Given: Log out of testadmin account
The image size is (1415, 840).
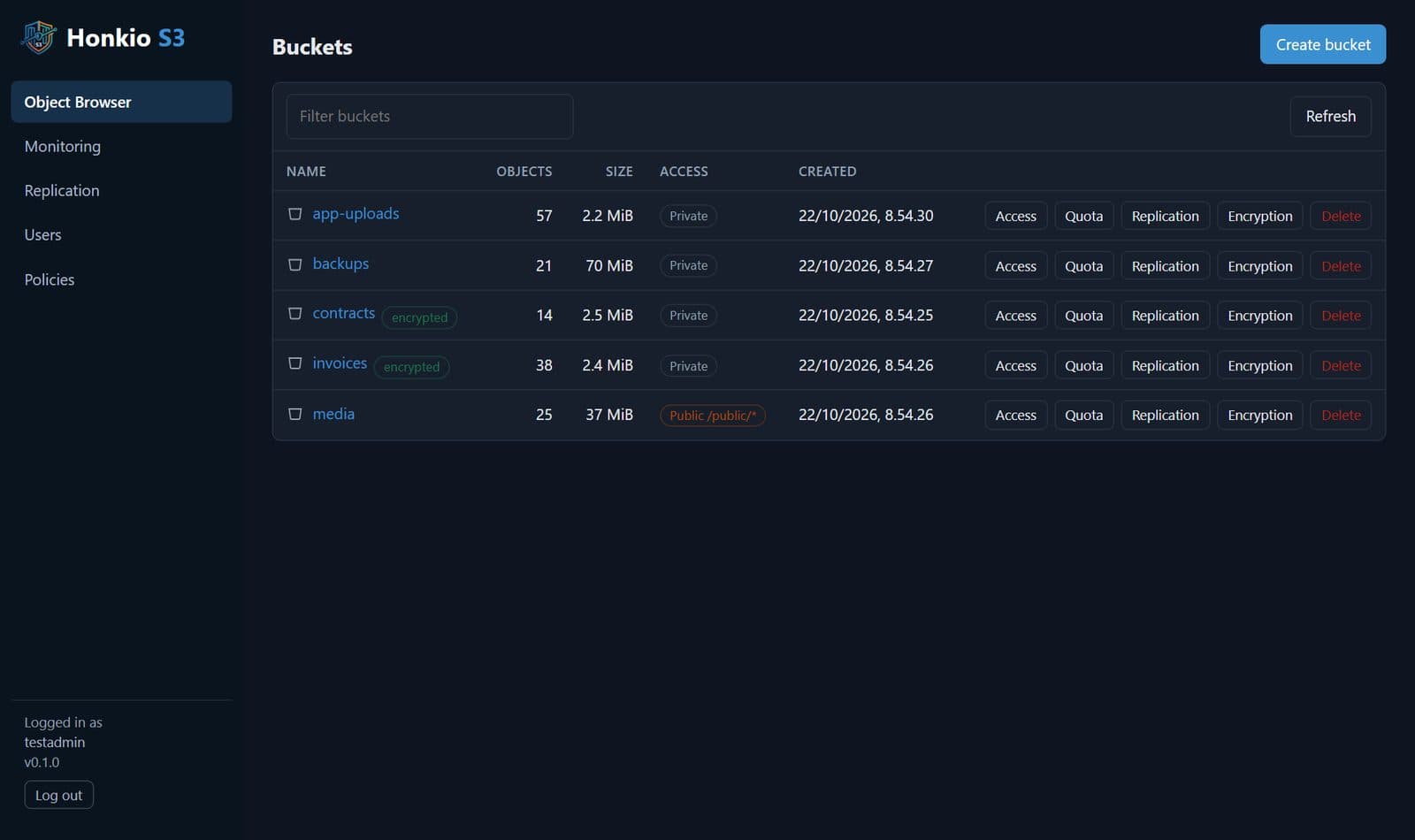Looking at the screenshot, I should click(x=59, y=795).
